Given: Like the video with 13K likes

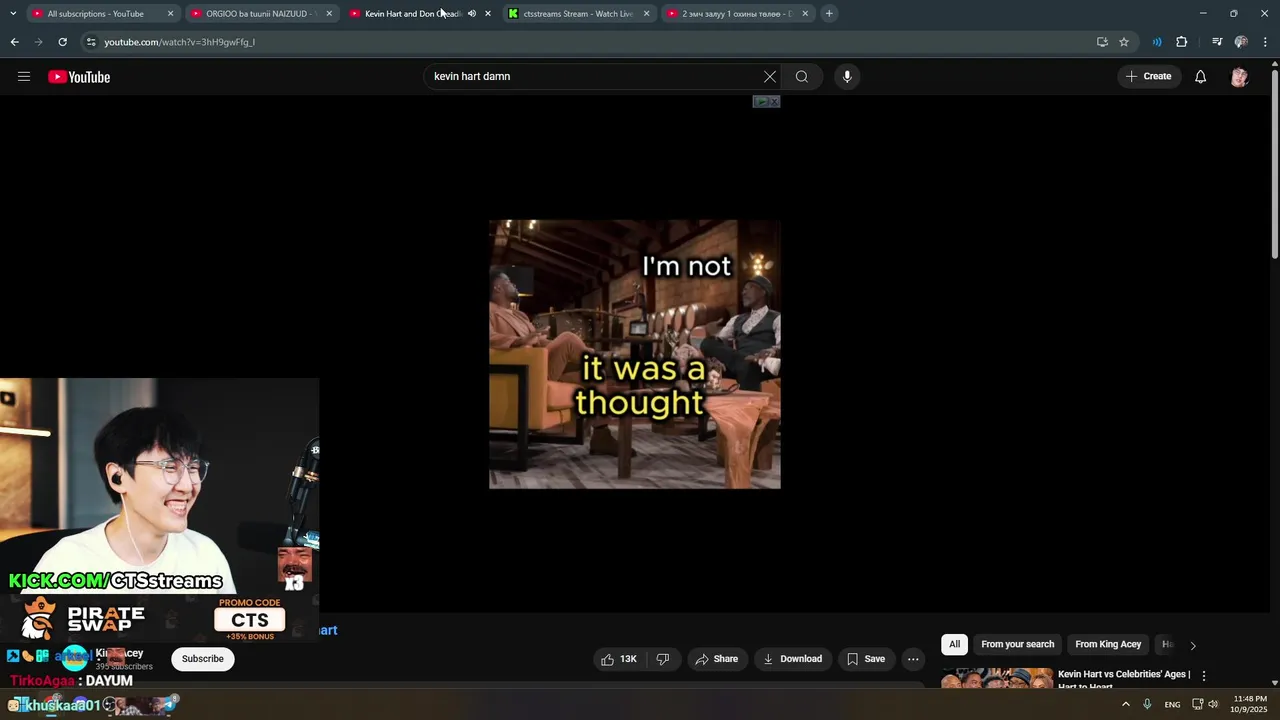Looking at the screenshot, I should tap(618, 659).
